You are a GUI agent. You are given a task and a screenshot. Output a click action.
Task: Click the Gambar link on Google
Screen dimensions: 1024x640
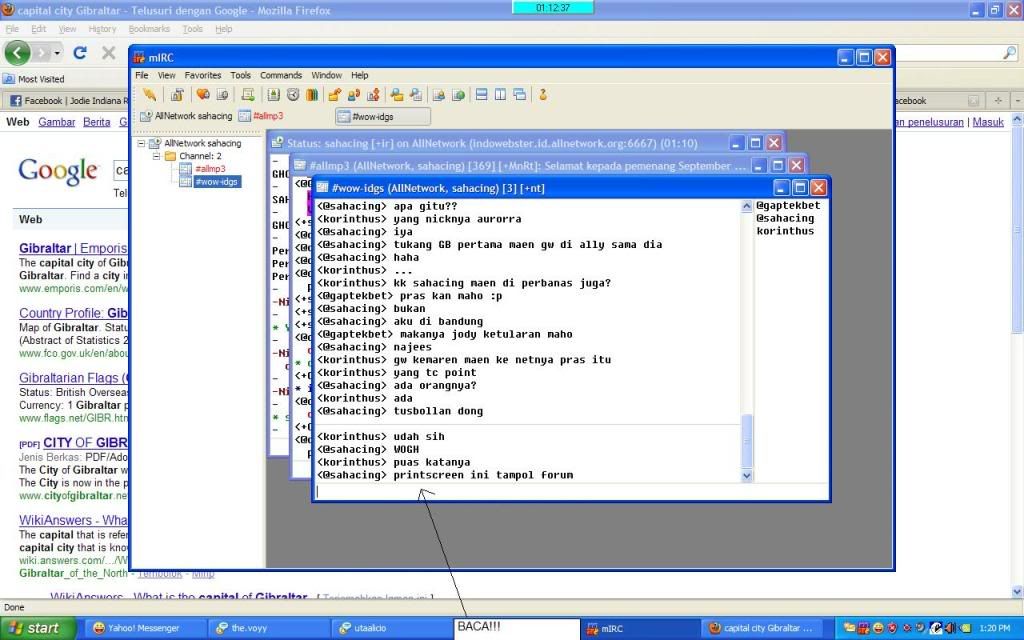56,122
